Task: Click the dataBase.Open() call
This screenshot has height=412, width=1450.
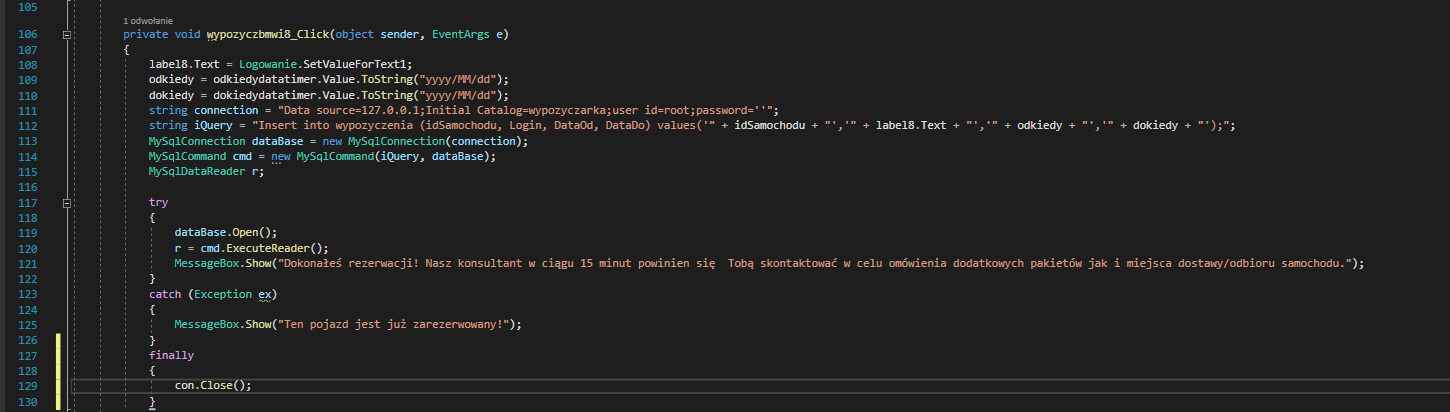Action: [212, 232]
